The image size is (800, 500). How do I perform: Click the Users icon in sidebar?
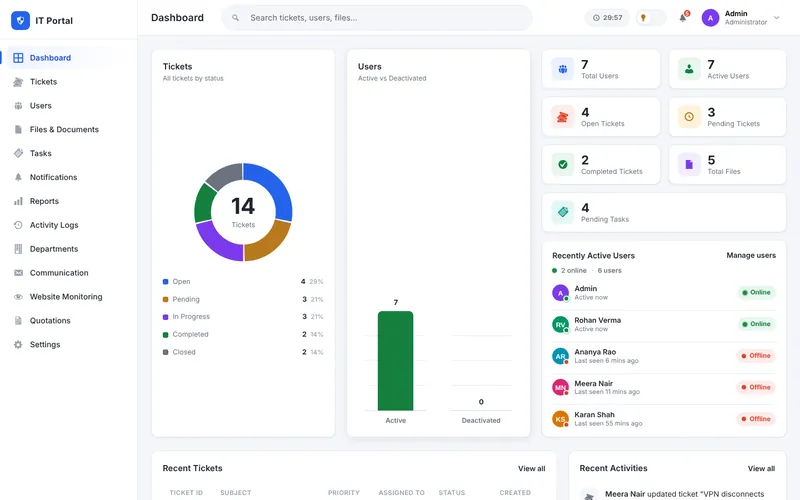pyautogui.click(x=18, y=106)
